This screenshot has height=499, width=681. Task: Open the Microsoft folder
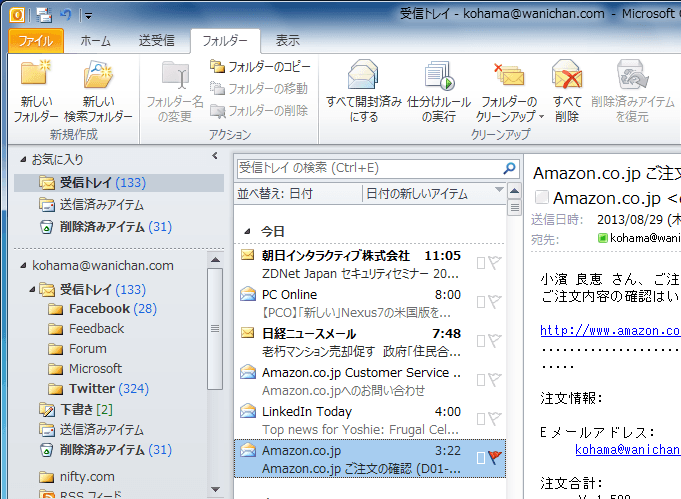tap(85, 369)
